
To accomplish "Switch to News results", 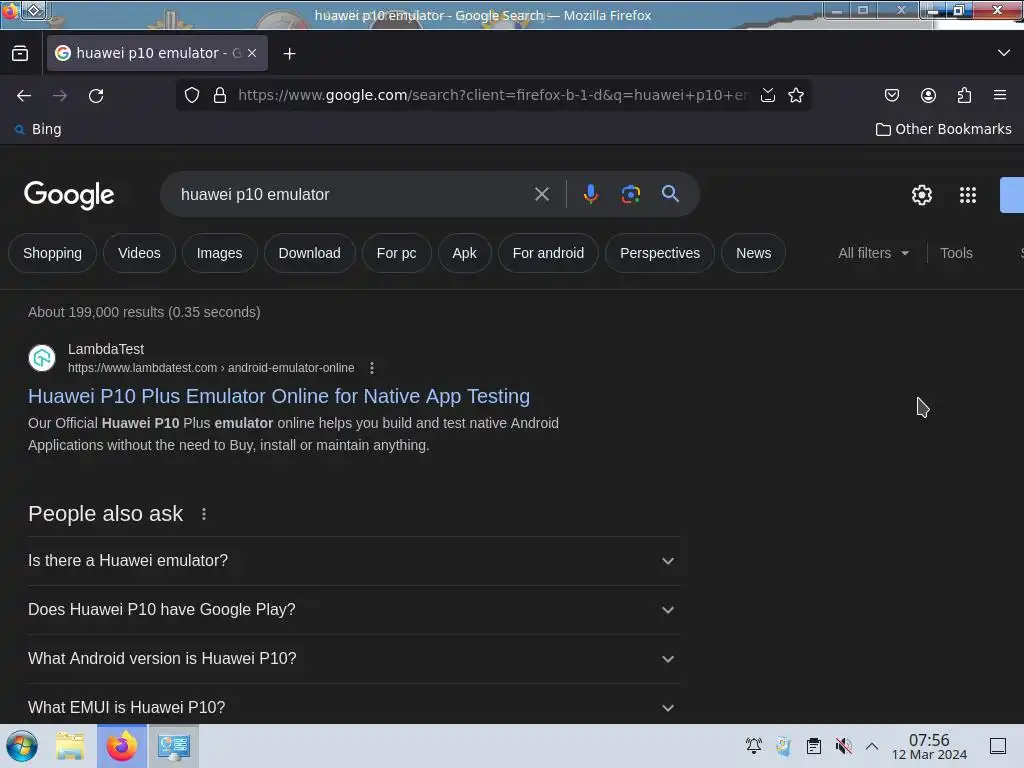I will pyautogui.click(x=754, y=253).
